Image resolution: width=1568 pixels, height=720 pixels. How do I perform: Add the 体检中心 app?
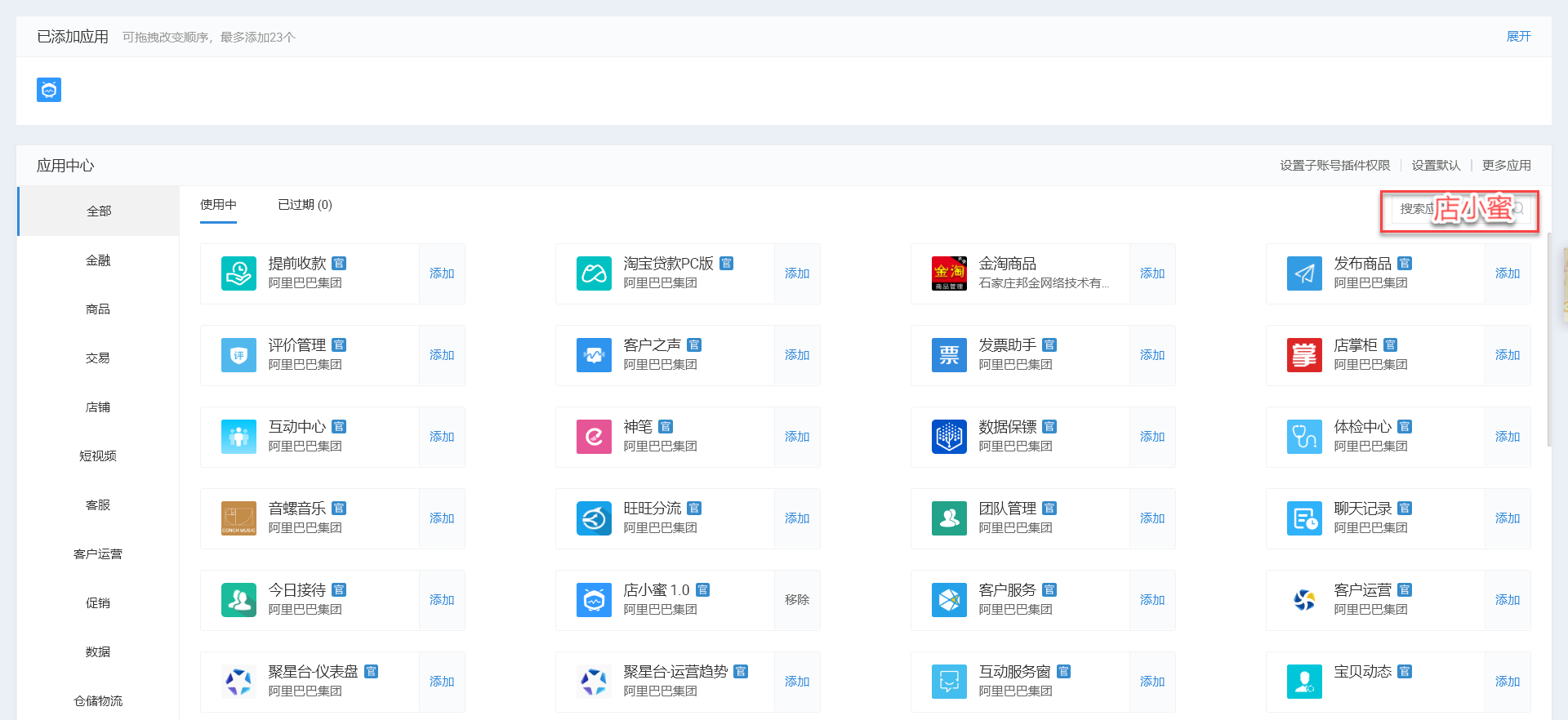(1508, 437)
